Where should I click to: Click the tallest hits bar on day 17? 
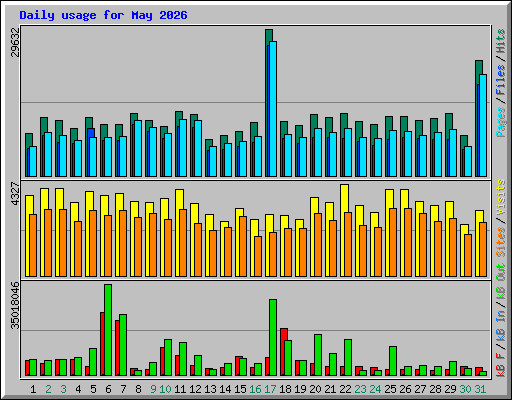click(269, 35)
